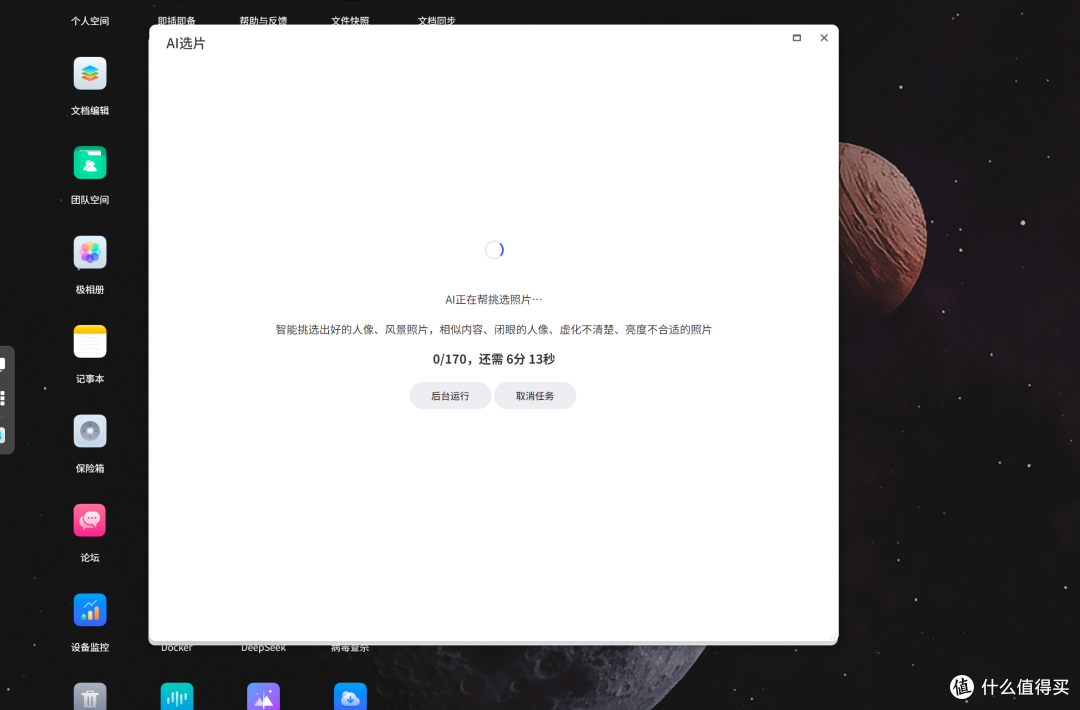Open the teal audio waveform app icon

tap(177, 697)
